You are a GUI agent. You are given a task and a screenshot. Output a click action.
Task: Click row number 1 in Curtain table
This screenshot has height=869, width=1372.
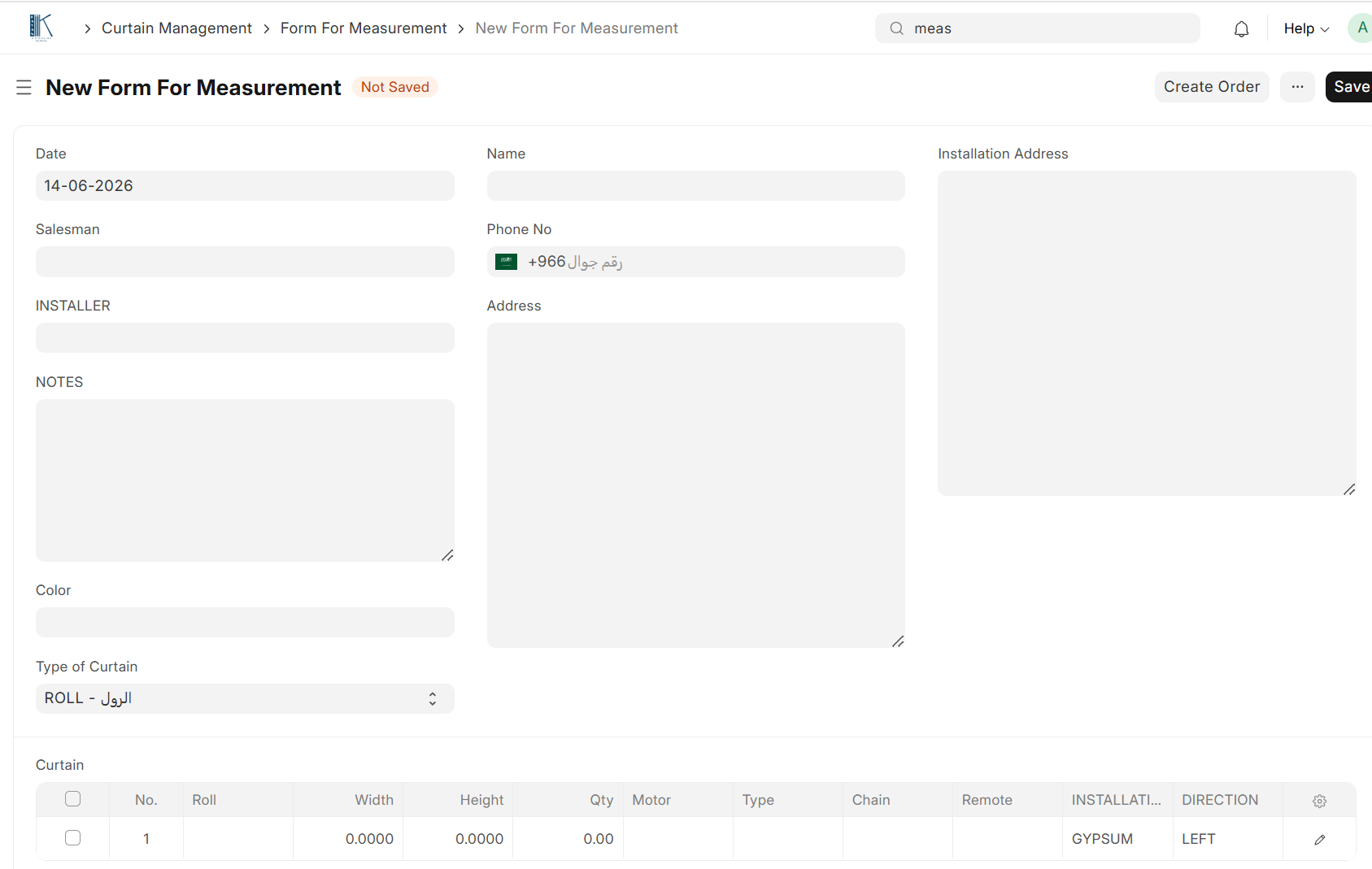point(146,839)
